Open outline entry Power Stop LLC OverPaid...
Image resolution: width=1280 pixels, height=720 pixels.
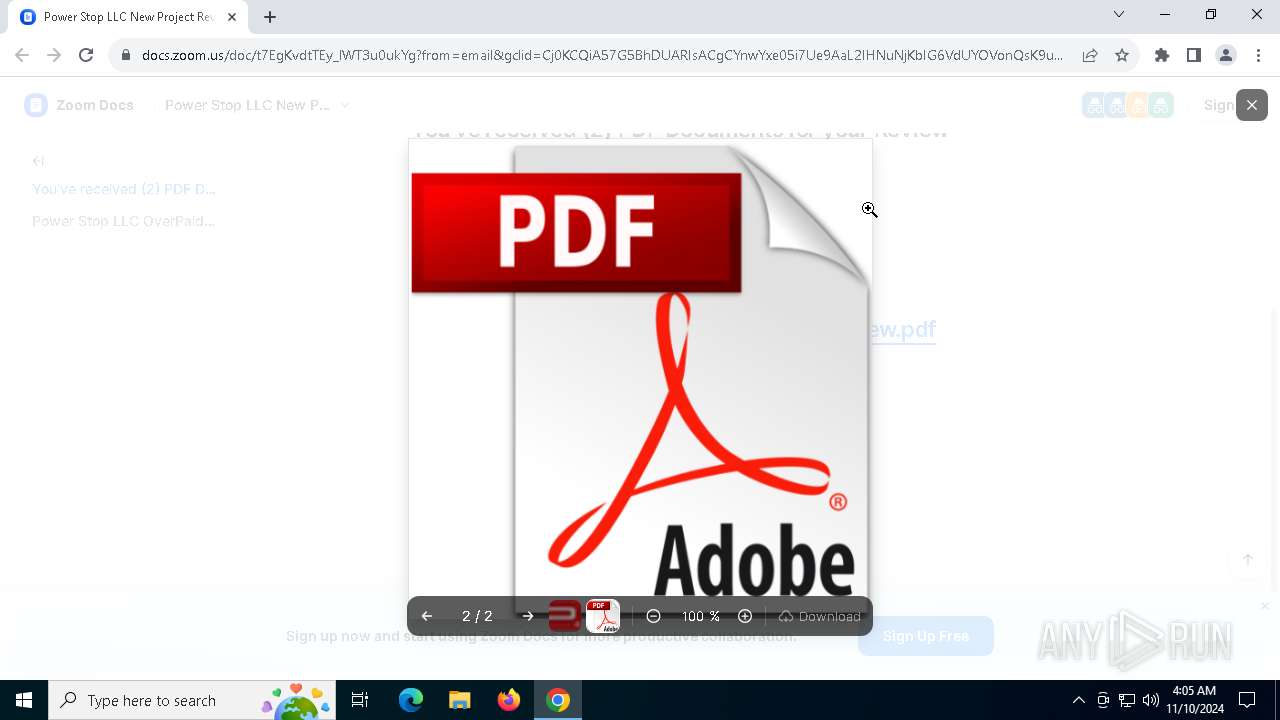[x=123, y=221]
